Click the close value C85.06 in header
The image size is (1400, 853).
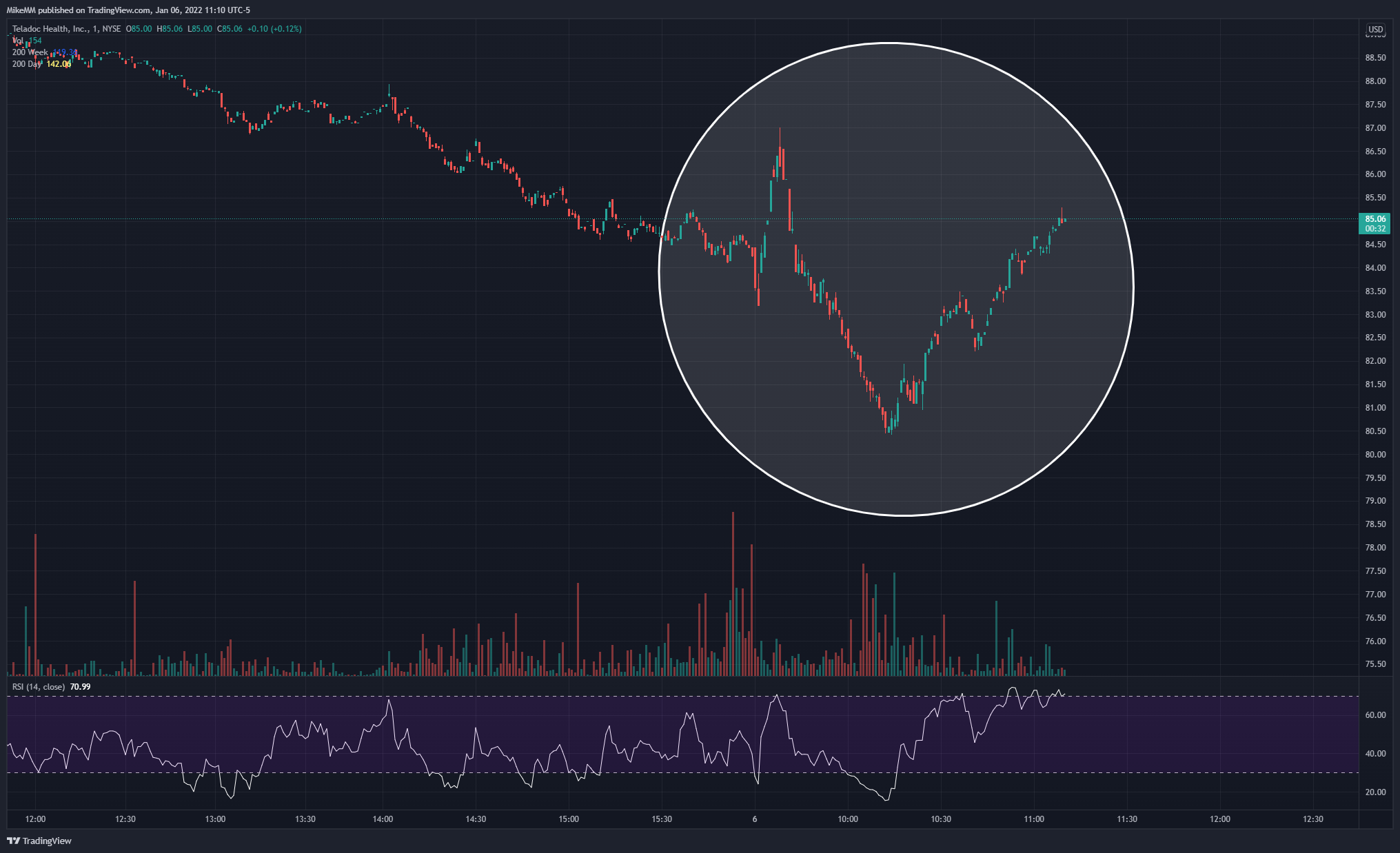click(230, 29)
